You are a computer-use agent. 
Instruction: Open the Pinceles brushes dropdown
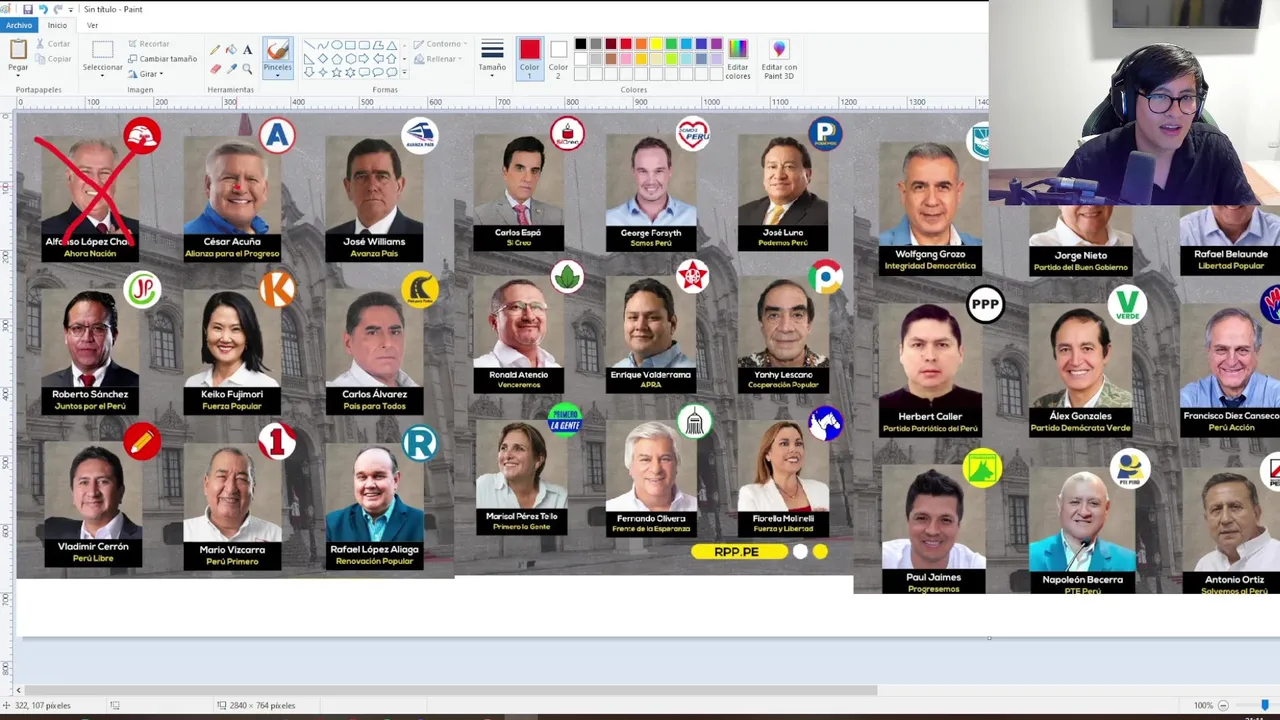click(277, 75)
